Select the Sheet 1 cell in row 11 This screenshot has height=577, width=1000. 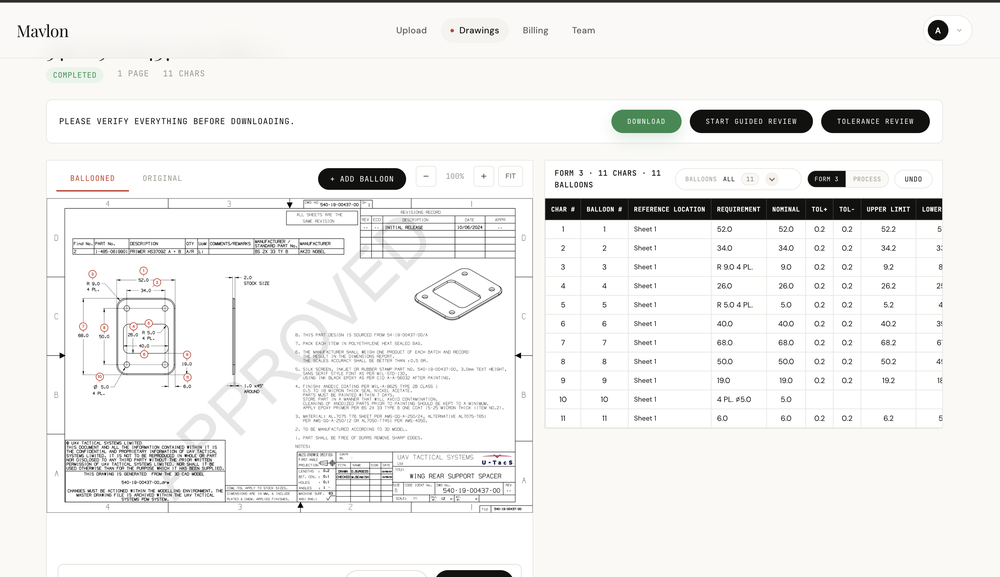(x=669, y=418)
